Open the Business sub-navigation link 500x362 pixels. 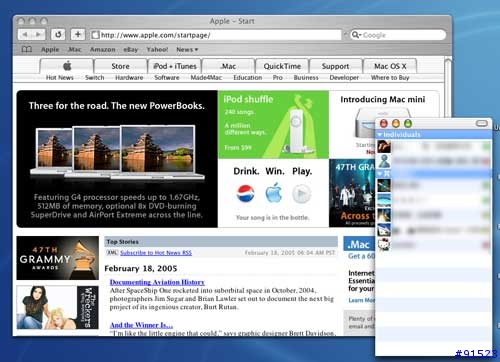click(306, 77)
